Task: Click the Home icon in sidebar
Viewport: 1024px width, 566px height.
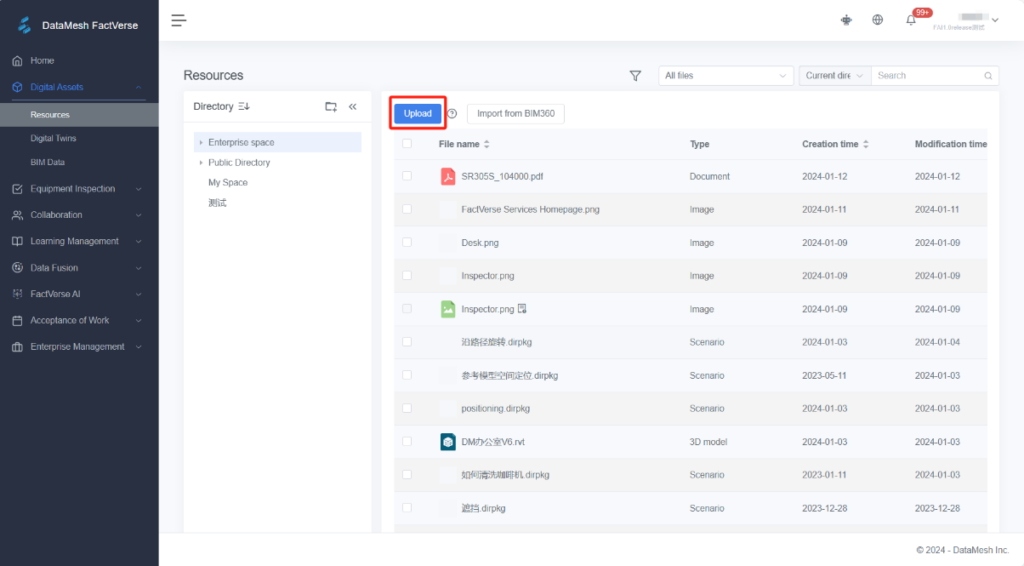Action: [x=17, y=61]
